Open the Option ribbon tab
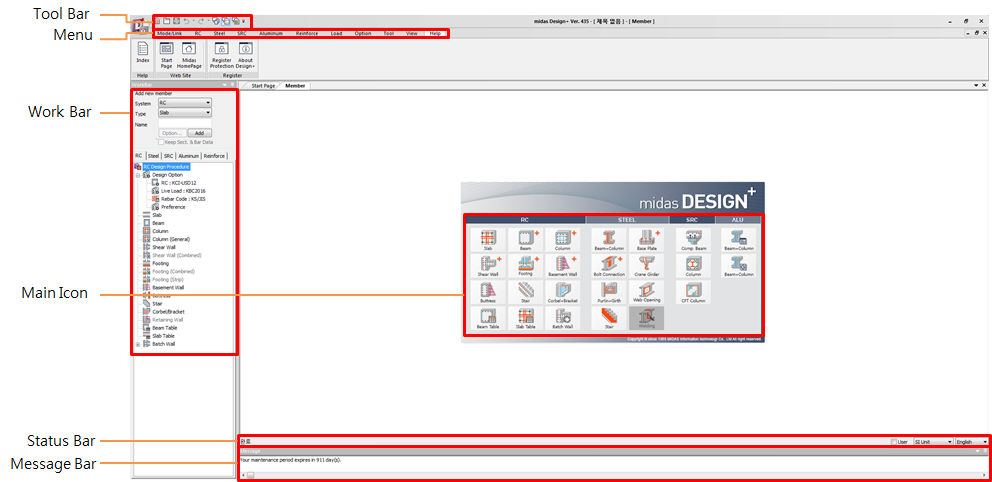This screenshot has width=992, height=482. tap(363, 33)
